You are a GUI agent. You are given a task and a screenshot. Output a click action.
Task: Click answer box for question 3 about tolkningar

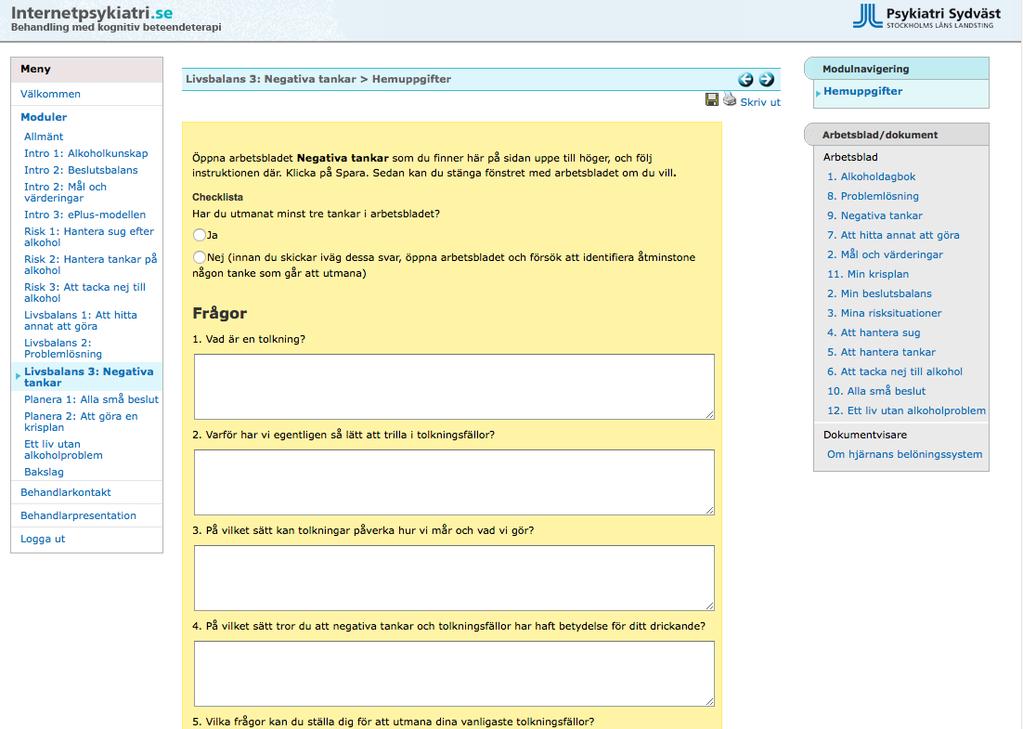(x=454, y=578)
